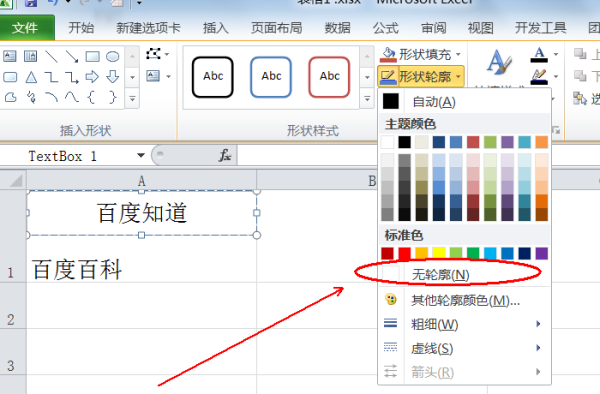Pick the dark red standard color swatch

pyautogui.click(x=387, y=253)
